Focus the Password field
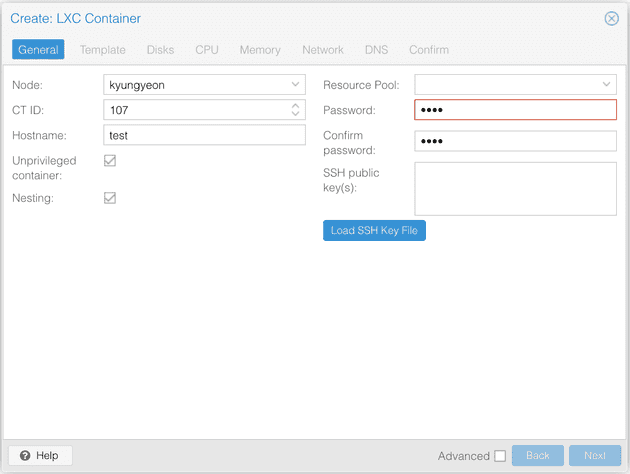 point(515,110)
